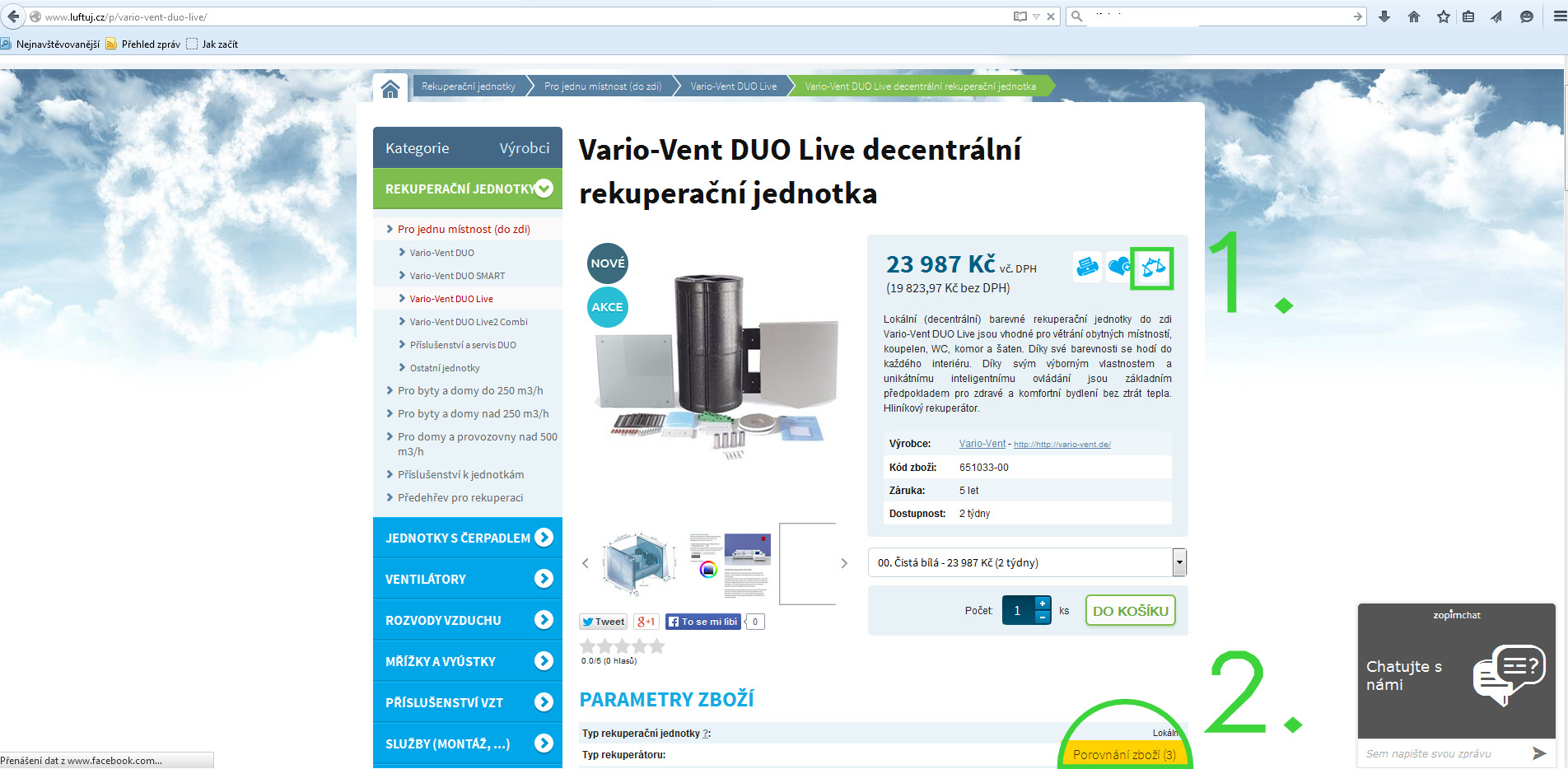
Task: Open Přehled zpráv bookmark
Action: pyautogui.click(x=143, y=44)
